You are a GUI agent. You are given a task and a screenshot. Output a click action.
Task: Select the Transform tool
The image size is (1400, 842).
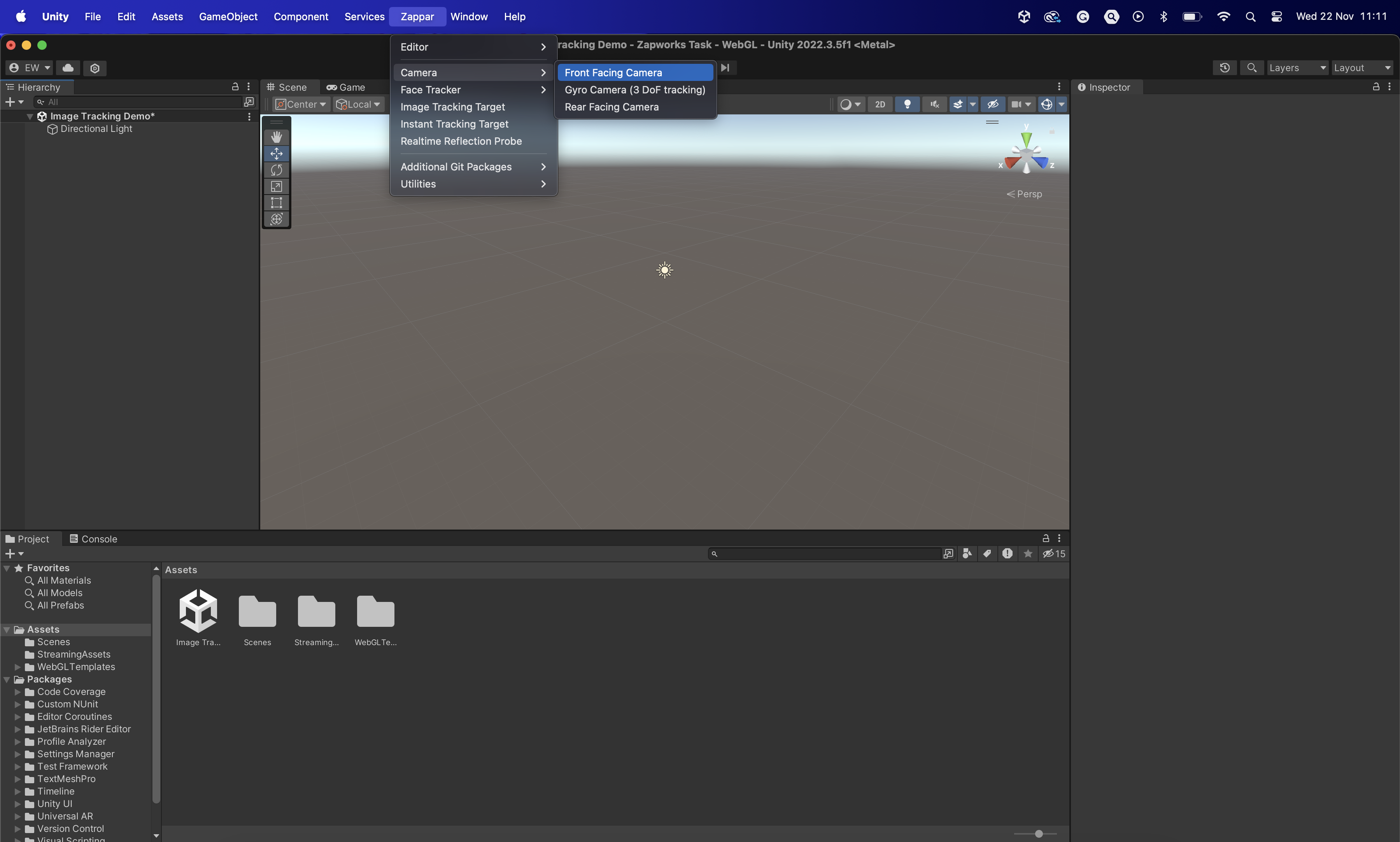pyautogui.click(x=276, y=219)
